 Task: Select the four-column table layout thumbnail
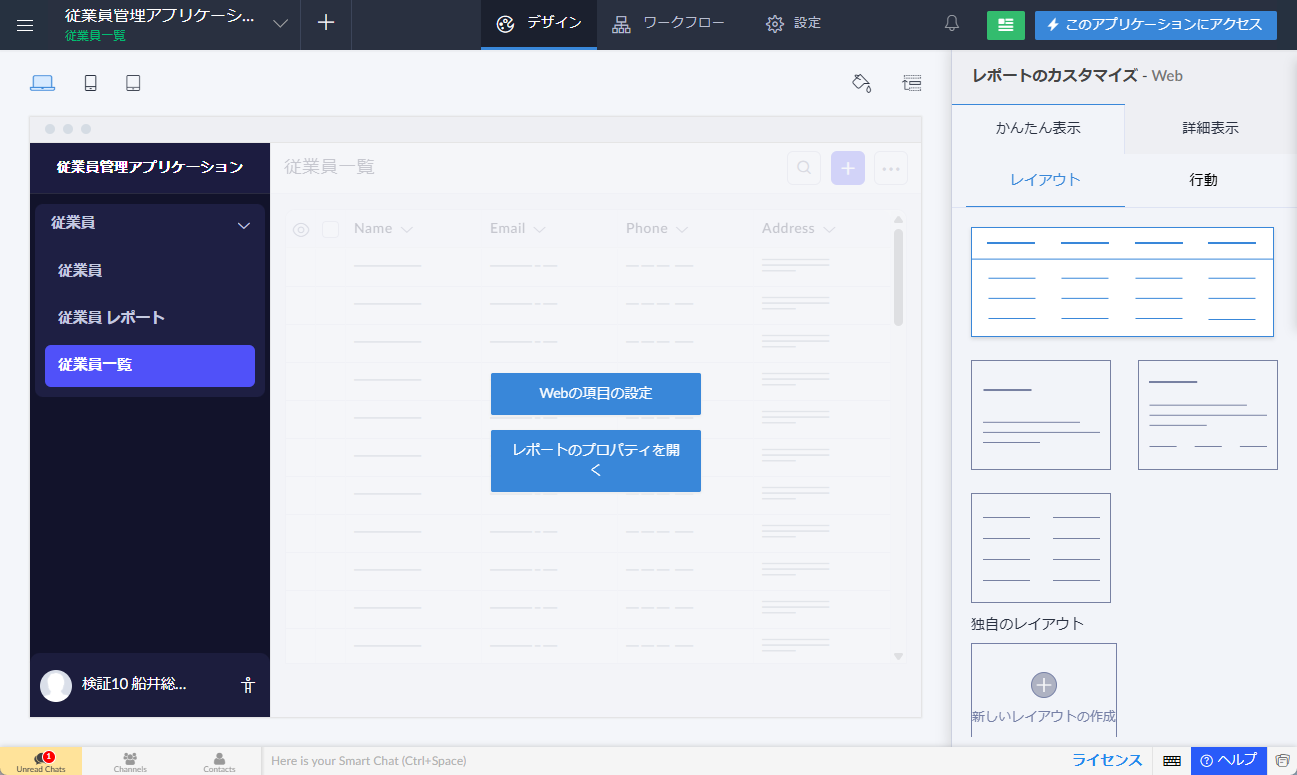1122,282
